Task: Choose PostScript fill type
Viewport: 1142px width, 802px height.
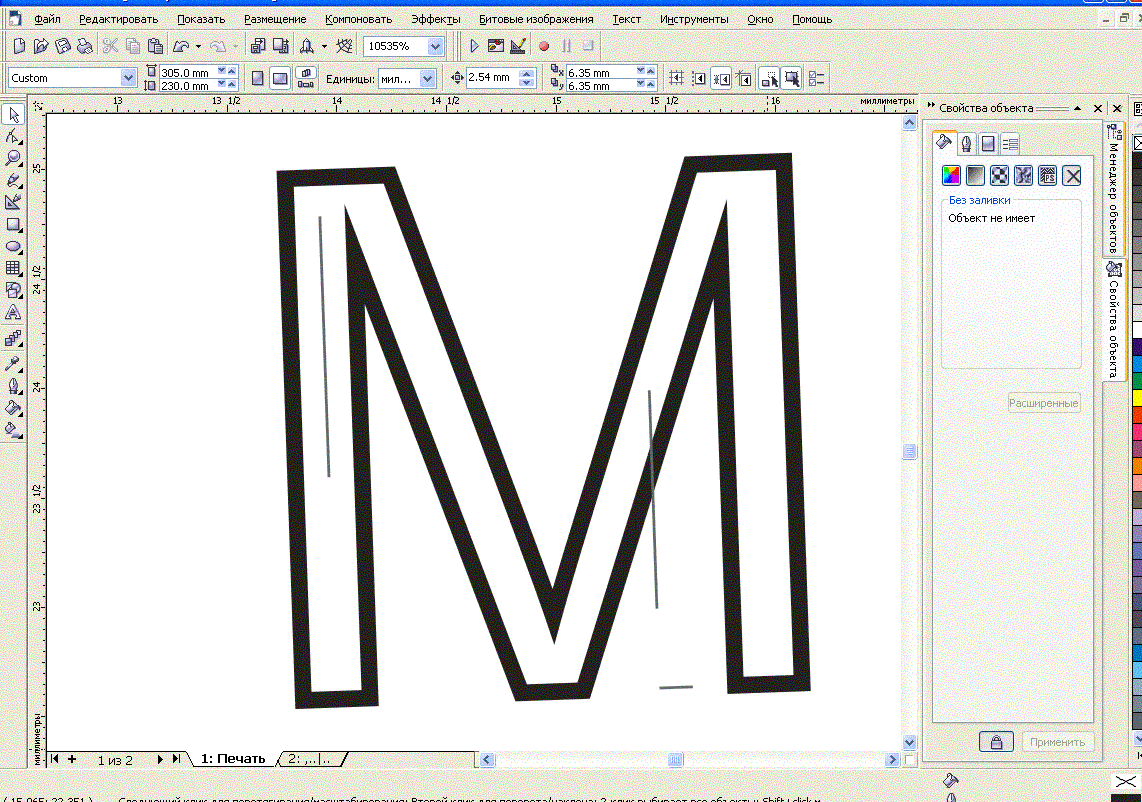Action: click(1047, 176)
